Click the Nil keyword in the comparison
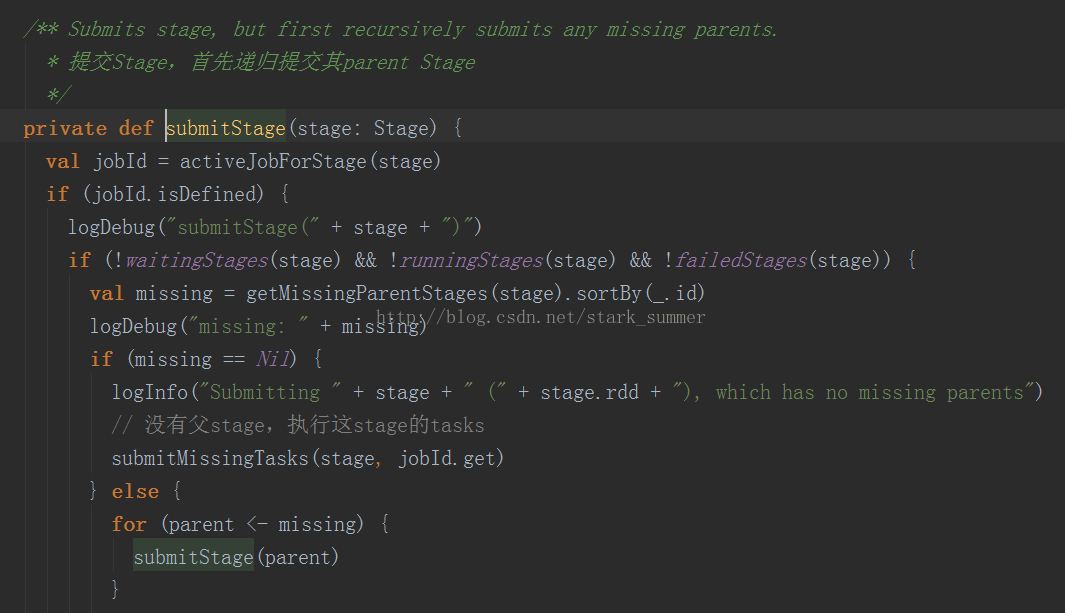 point(274,359)
